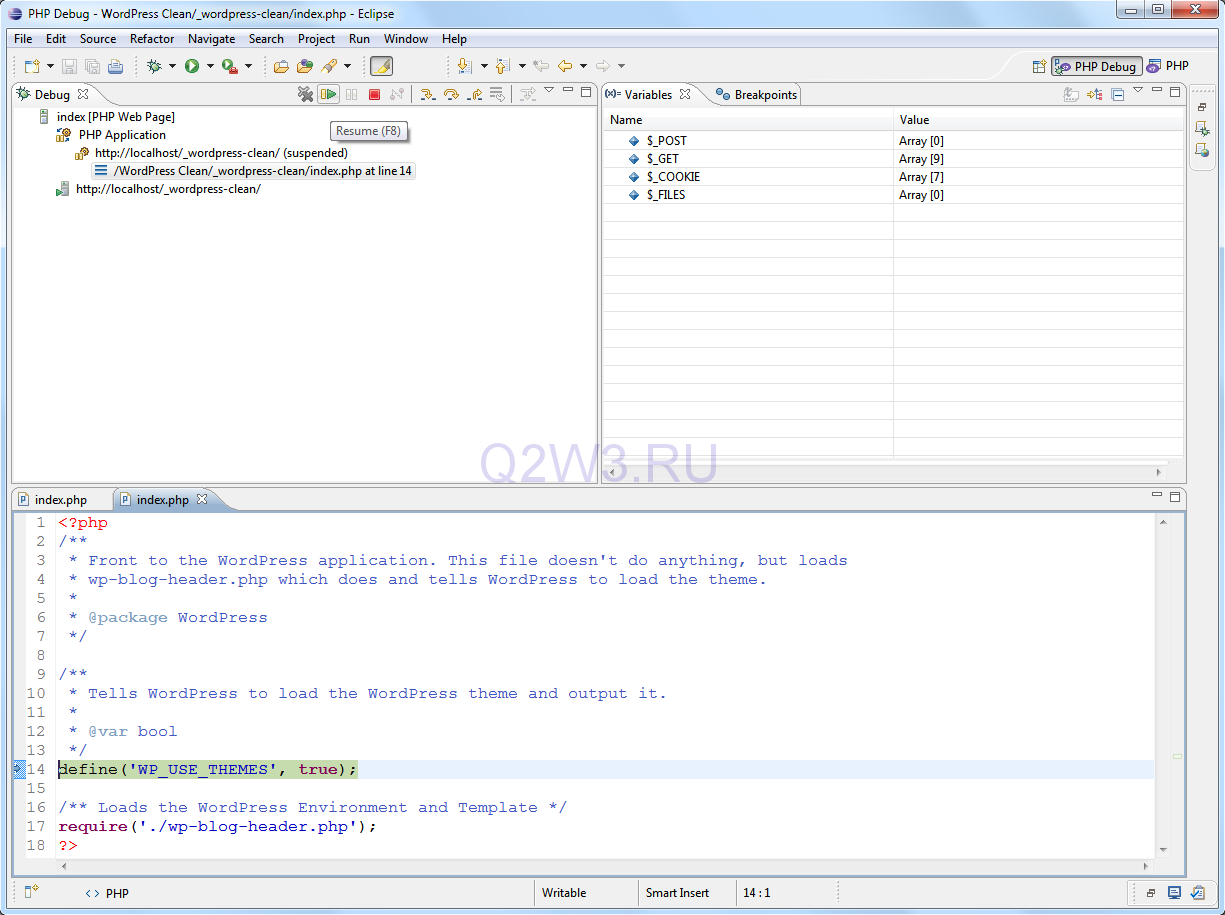This screenshot has height=915, width=1225.
Task: Switch to the Breakpoints tab
Action: [x=757, y=95]
